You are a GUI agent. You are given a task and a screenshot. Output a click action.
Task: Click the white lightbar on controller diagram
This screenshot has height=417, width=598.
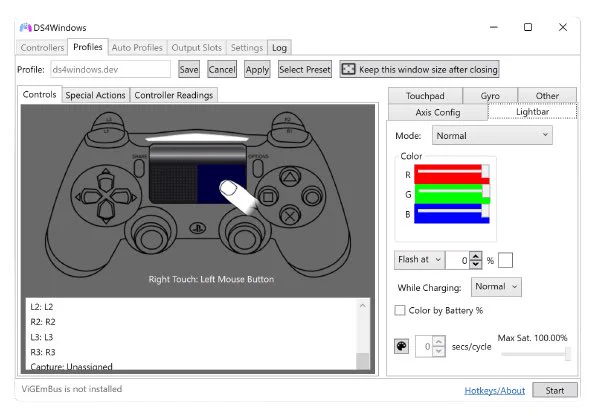[x=197, y=137]
